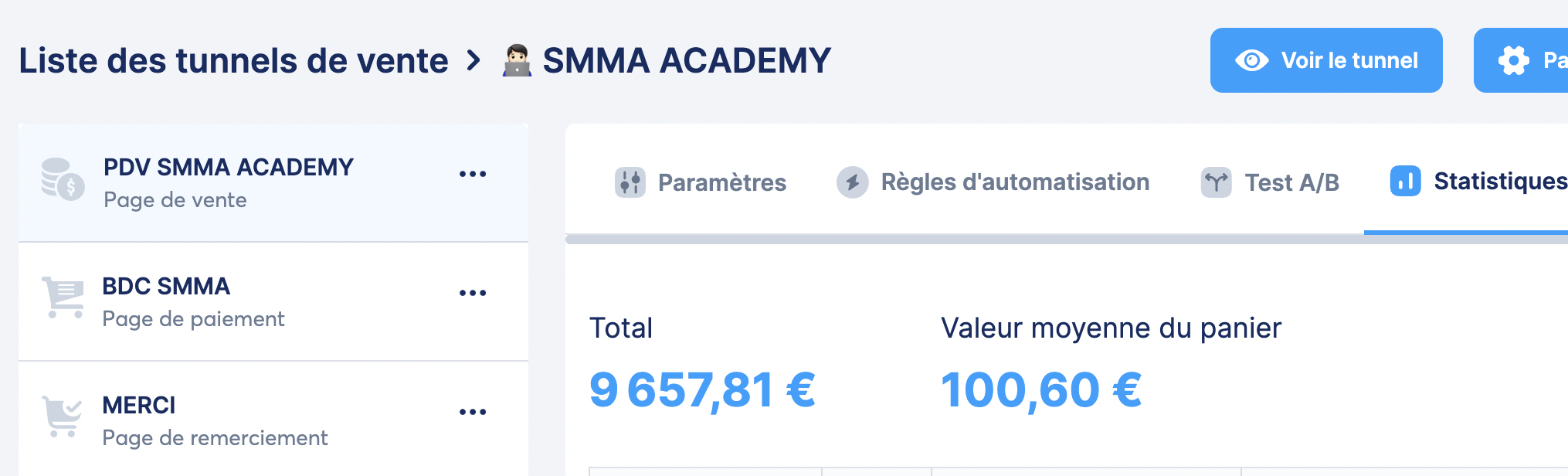Click the gear settings icon button
Image resolution: width=1568 pixels, height=476 pixels.
(x=1513, y=60)
